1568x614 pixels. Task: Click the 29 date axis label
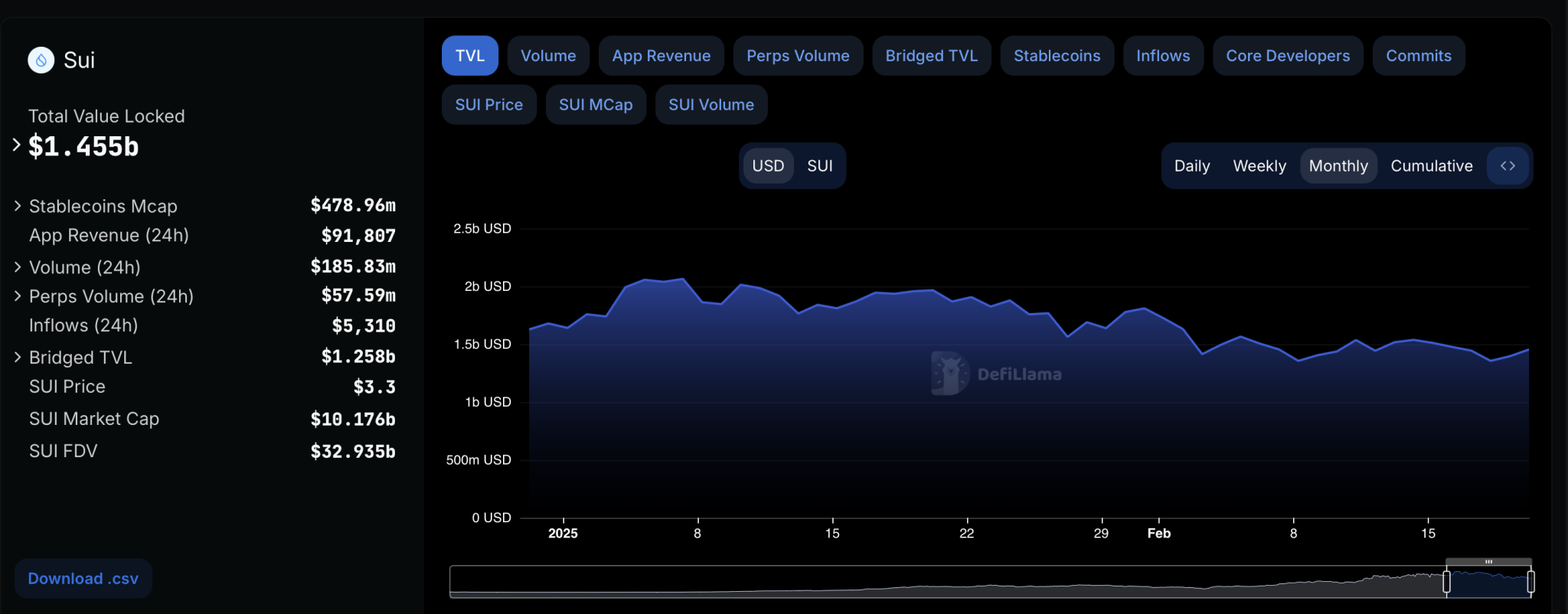pos(1101,534)
